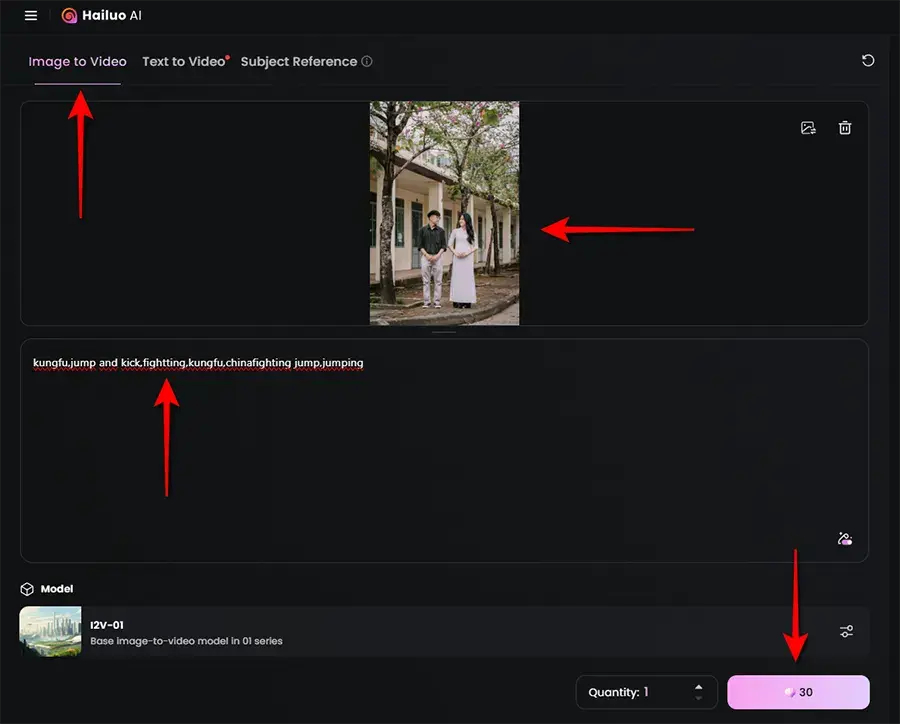Increase quantity with the up arrow
This screenshot has width=900, height=724.
pos(698,686)
